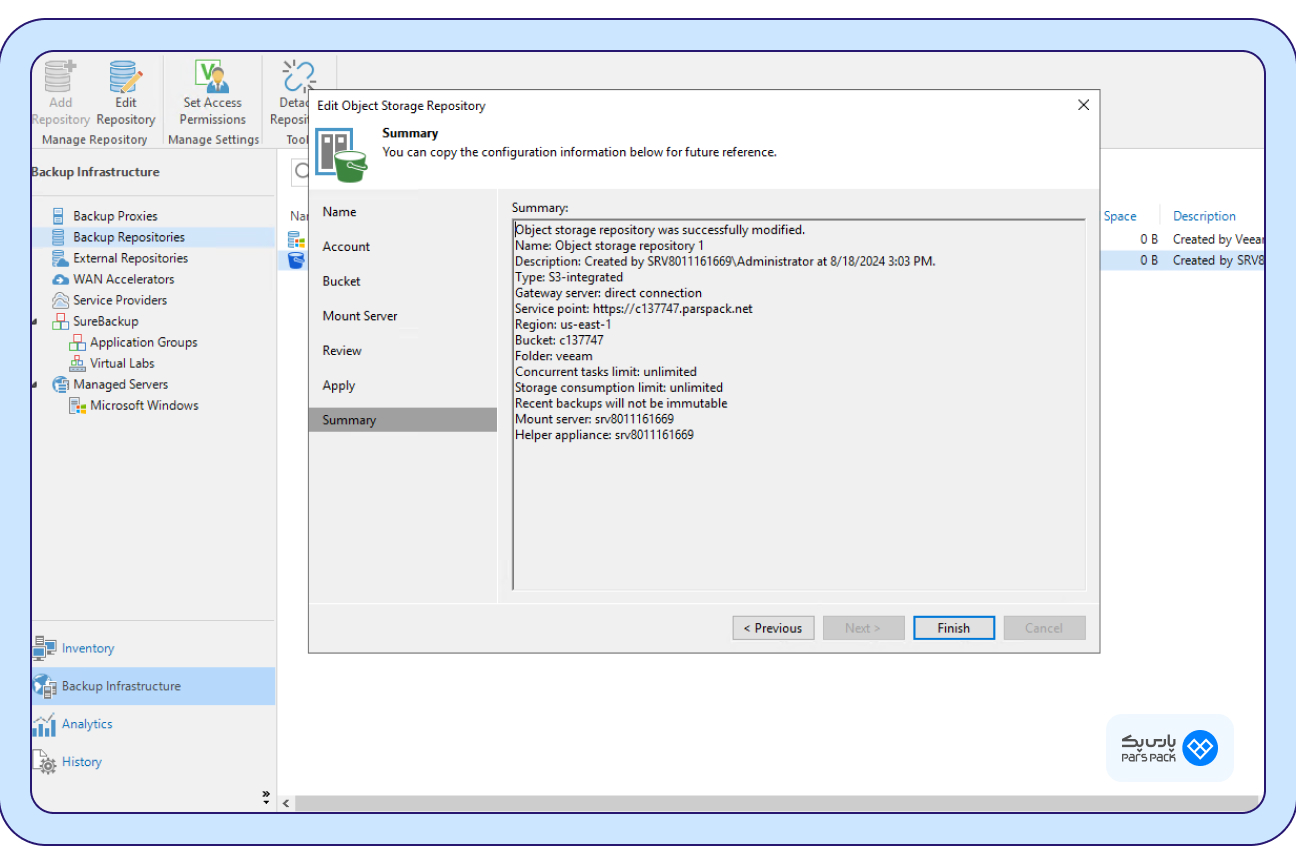
Task: Select Virtual Labs in the tree
Action: point(122,363)
